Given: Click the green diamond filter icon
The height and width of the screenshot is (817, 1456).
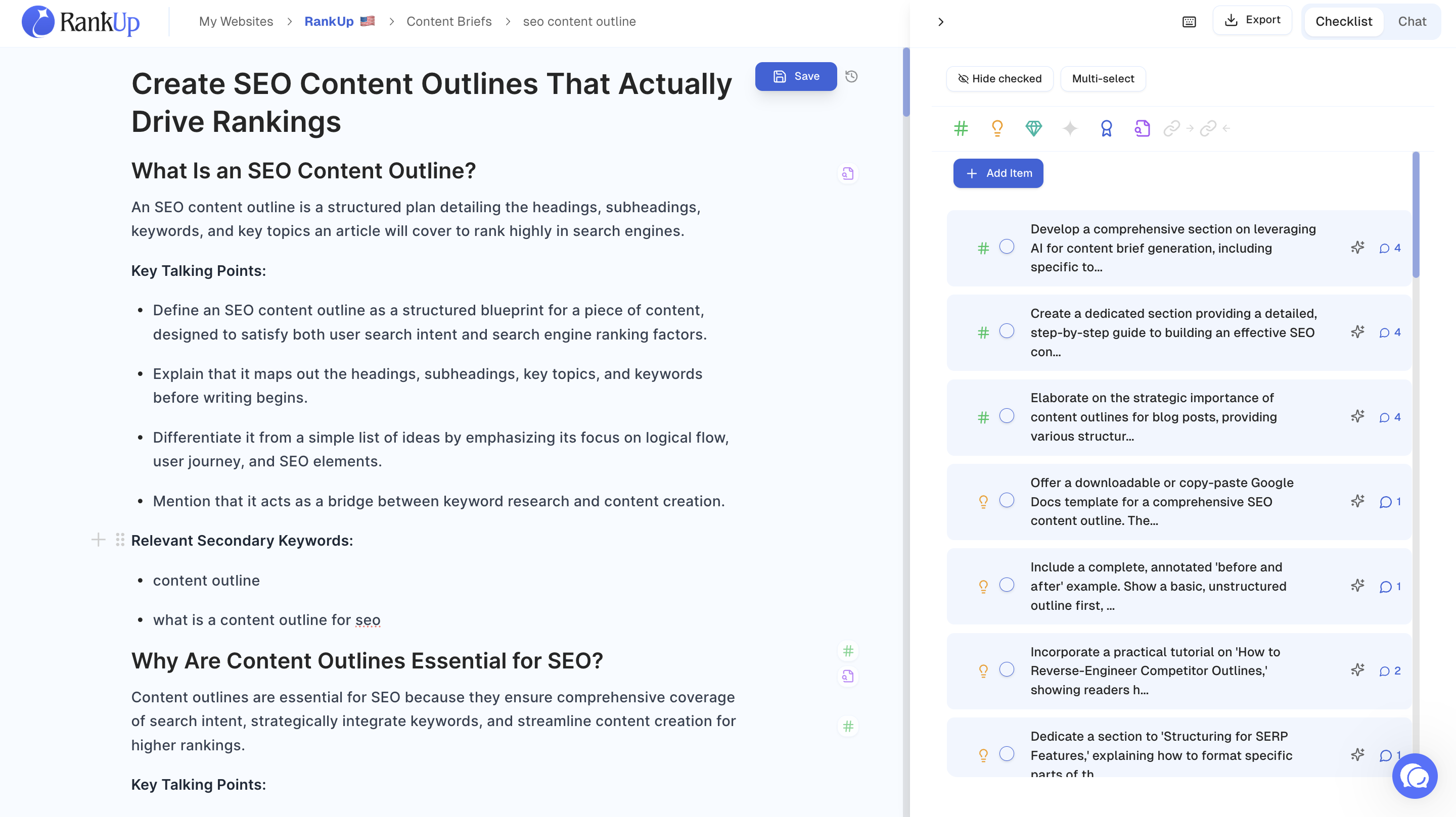Looking at the screenshot, I should click(1033, 129).
